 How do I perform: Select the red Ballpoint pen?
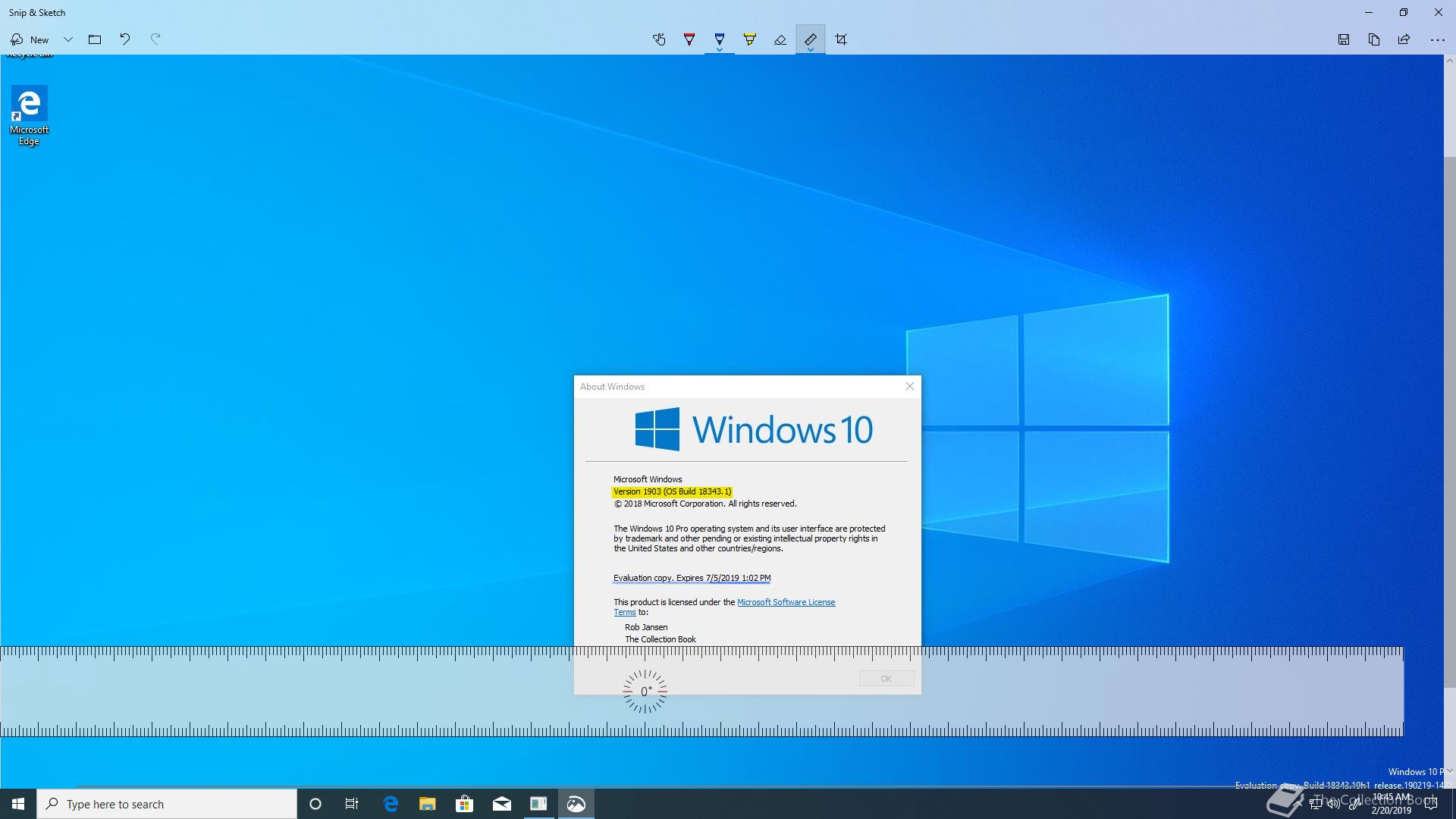pyautogui.click(x=689, y=39)
